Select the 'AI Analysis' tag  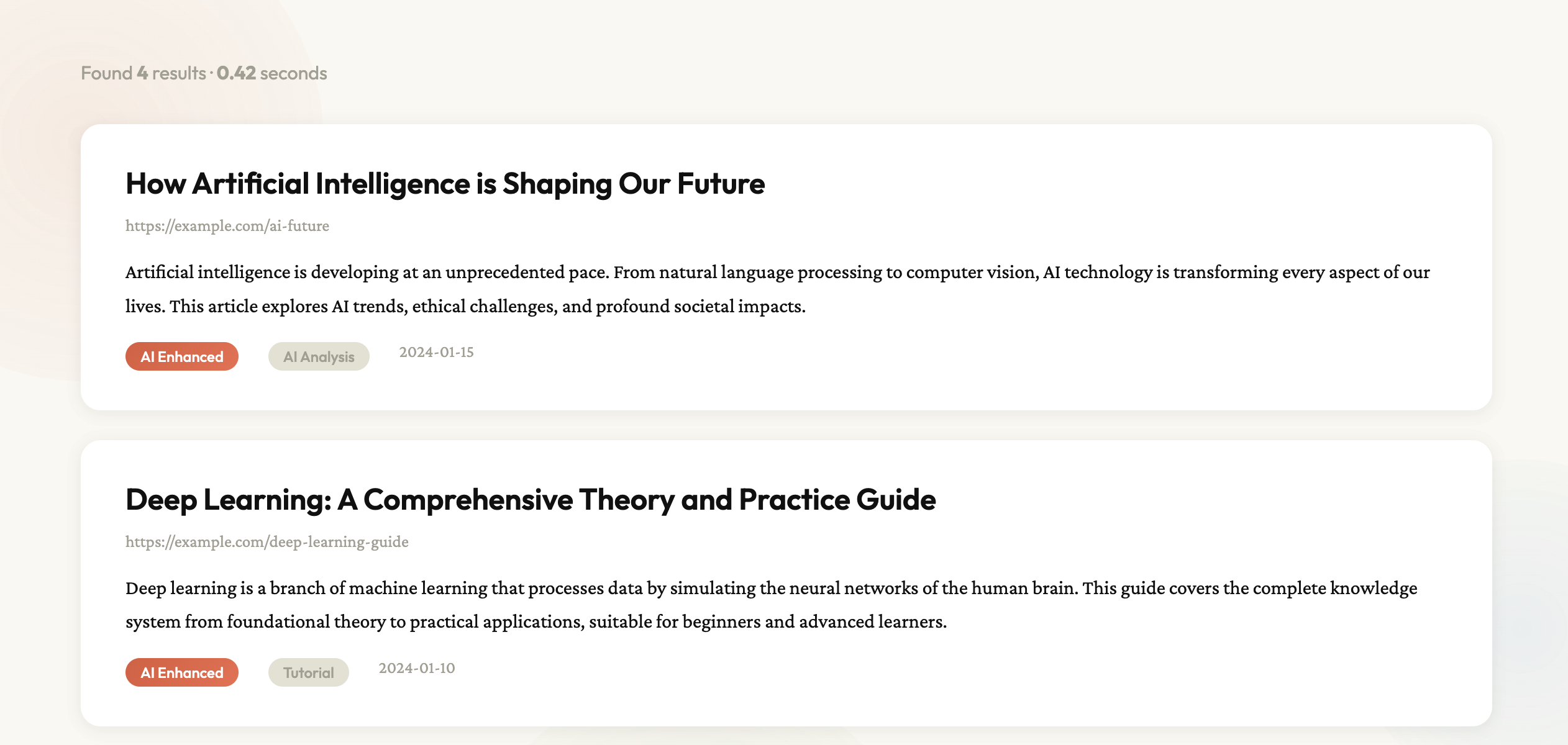[319, 357]
